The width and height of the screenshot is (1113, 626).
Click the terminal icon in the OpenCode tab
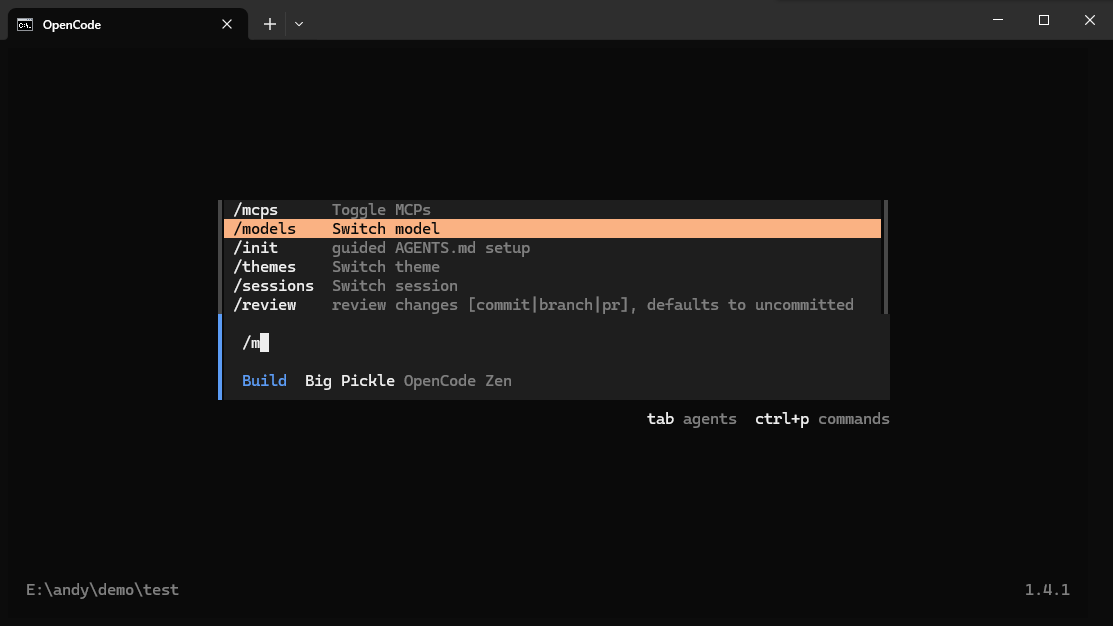pos(25,24)
